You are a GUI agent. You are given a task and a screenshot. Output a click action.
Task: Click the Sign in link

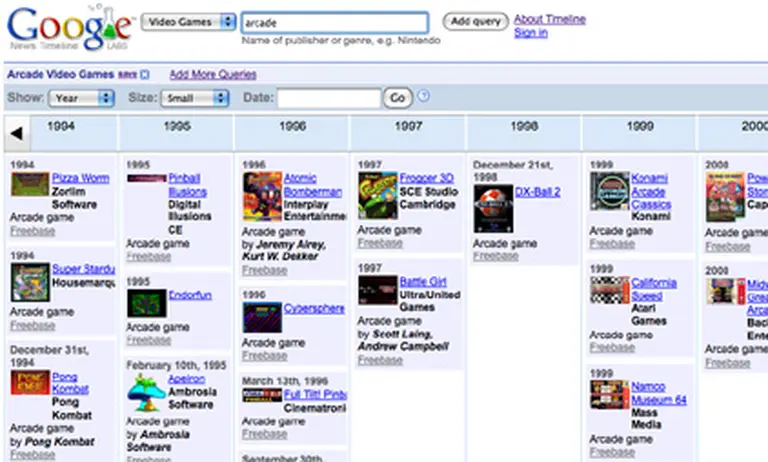pyautogui.click(x=530, y=33)
